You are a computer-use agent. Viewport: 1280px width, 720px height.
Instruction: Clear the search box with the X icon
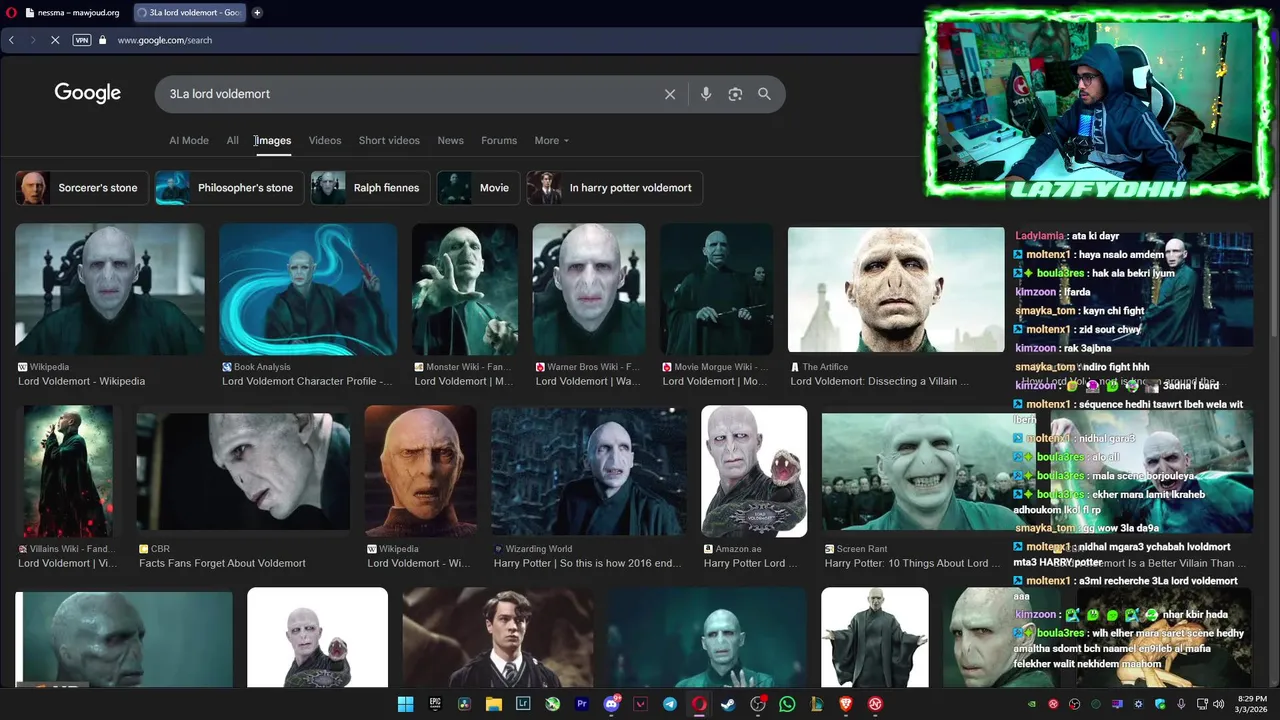click(x=670, y=94)
